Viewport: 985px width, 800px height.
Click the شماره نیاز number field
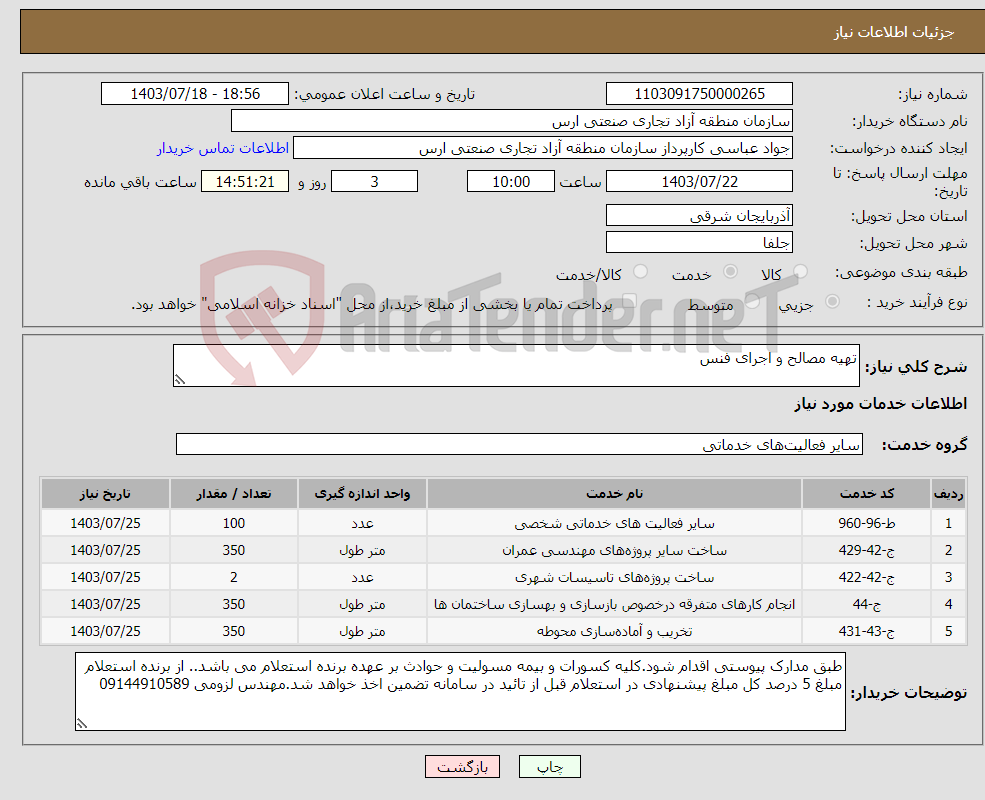[x=699, y=94]
